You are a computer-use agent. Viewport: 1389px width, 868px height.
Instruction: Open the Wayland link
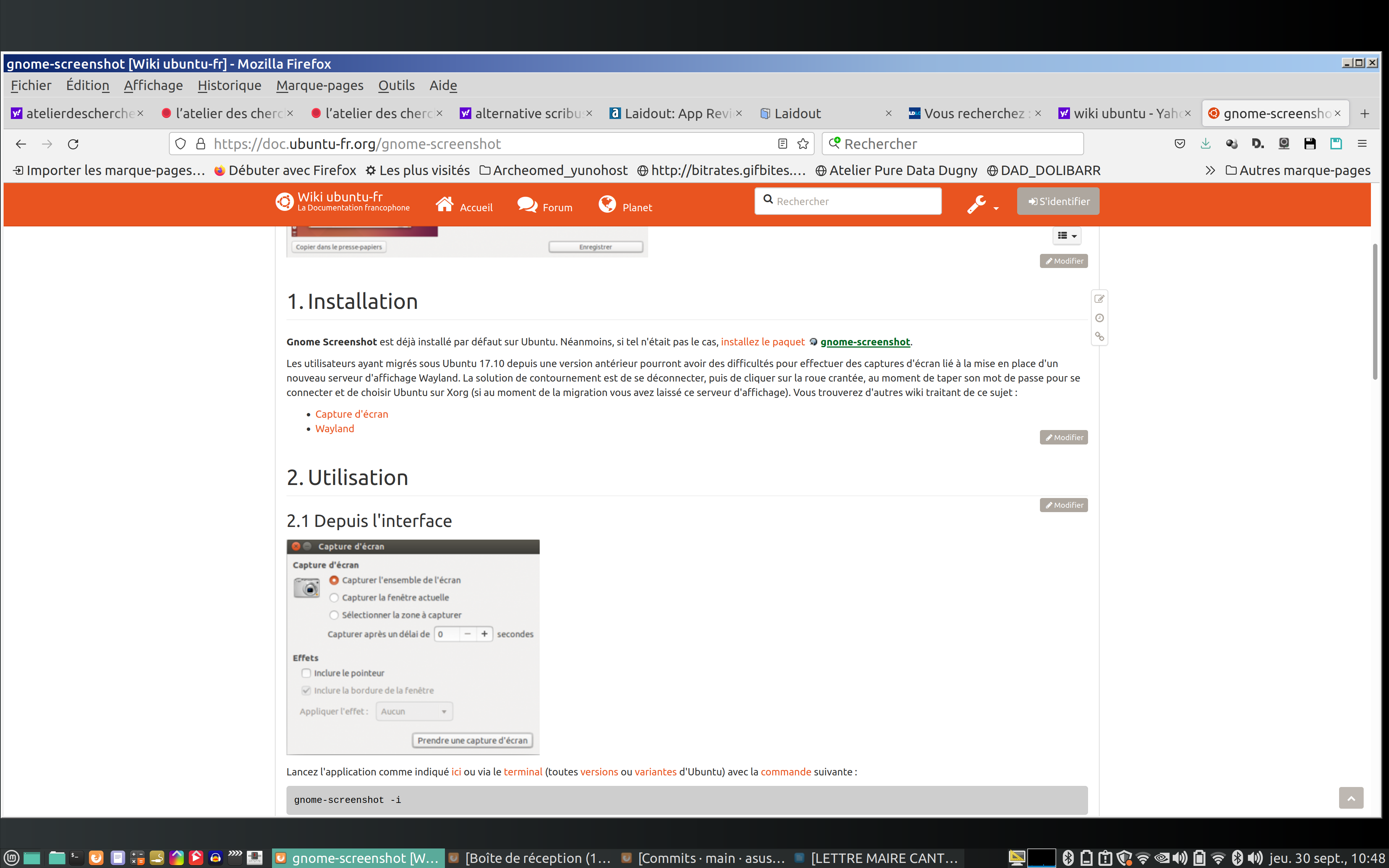pyautogui.click(x=335, y=429)
